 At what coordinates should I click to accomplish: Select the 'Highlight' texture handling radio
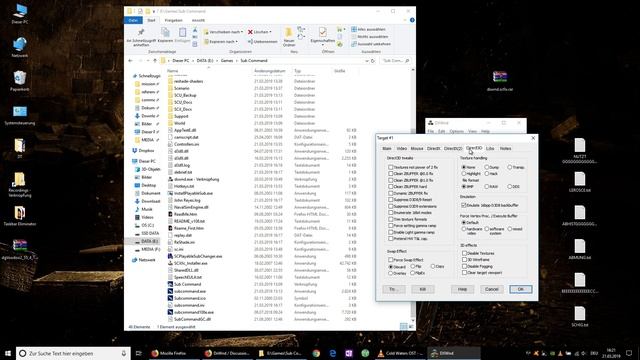point(464,174)
